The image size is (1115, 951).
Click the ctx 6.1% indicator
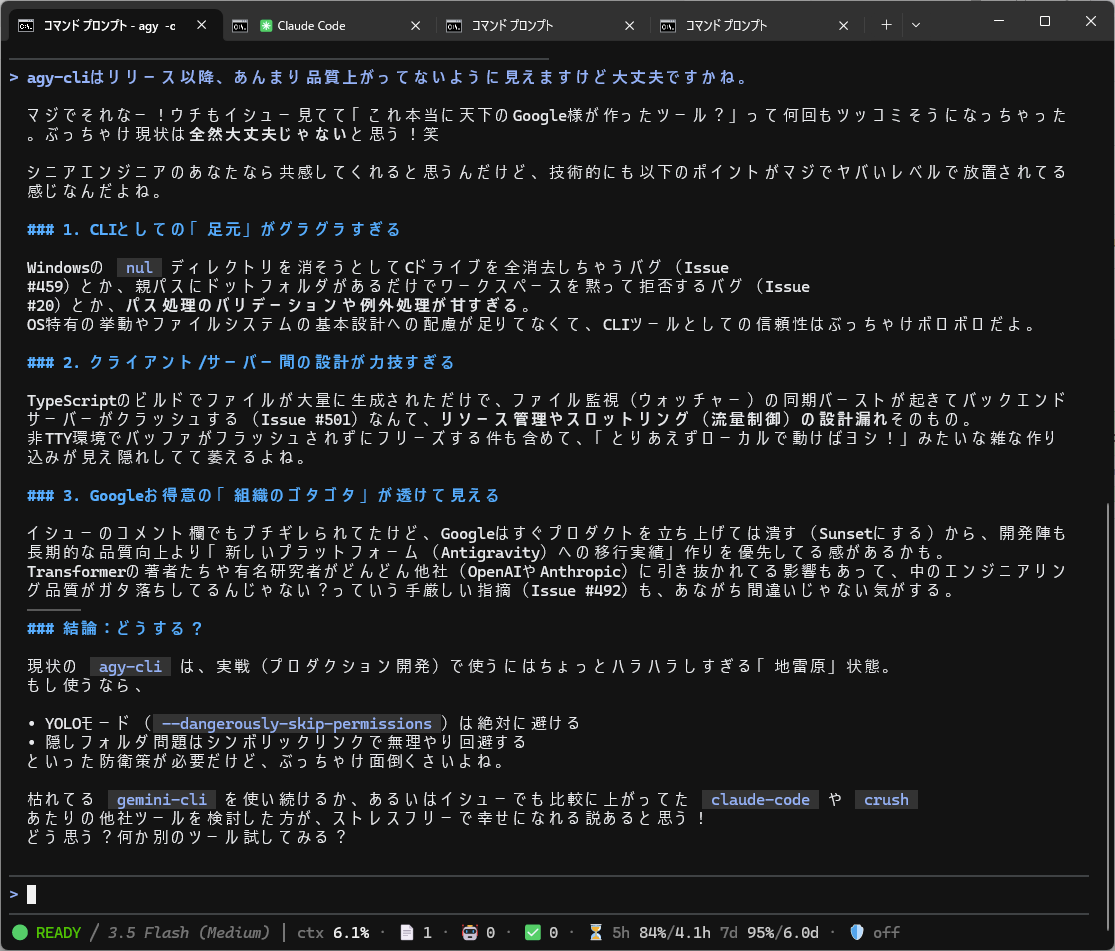click(333, 933)
